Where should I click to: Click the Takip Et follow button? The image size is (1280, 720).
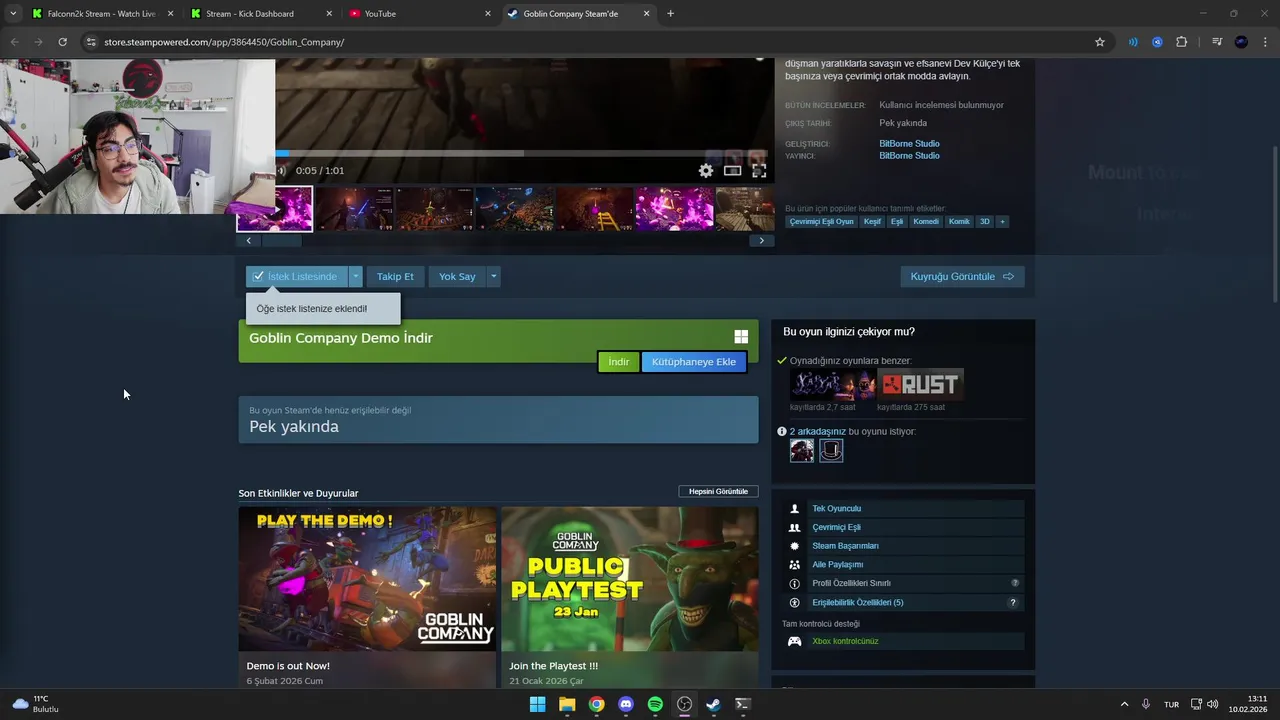pos(395,276)
